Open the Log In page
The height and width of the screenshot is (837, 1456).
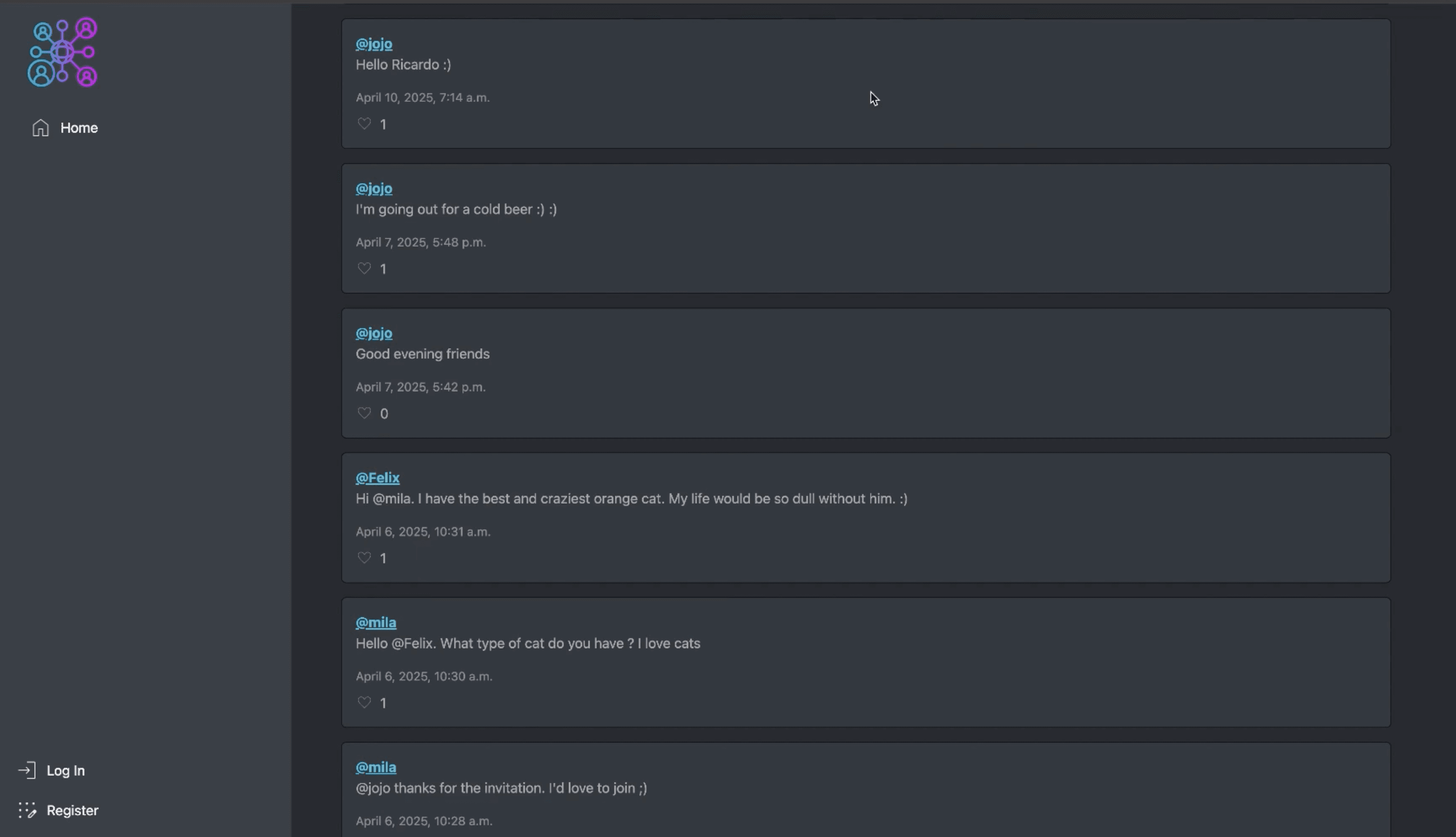click(x=65, y=770)
